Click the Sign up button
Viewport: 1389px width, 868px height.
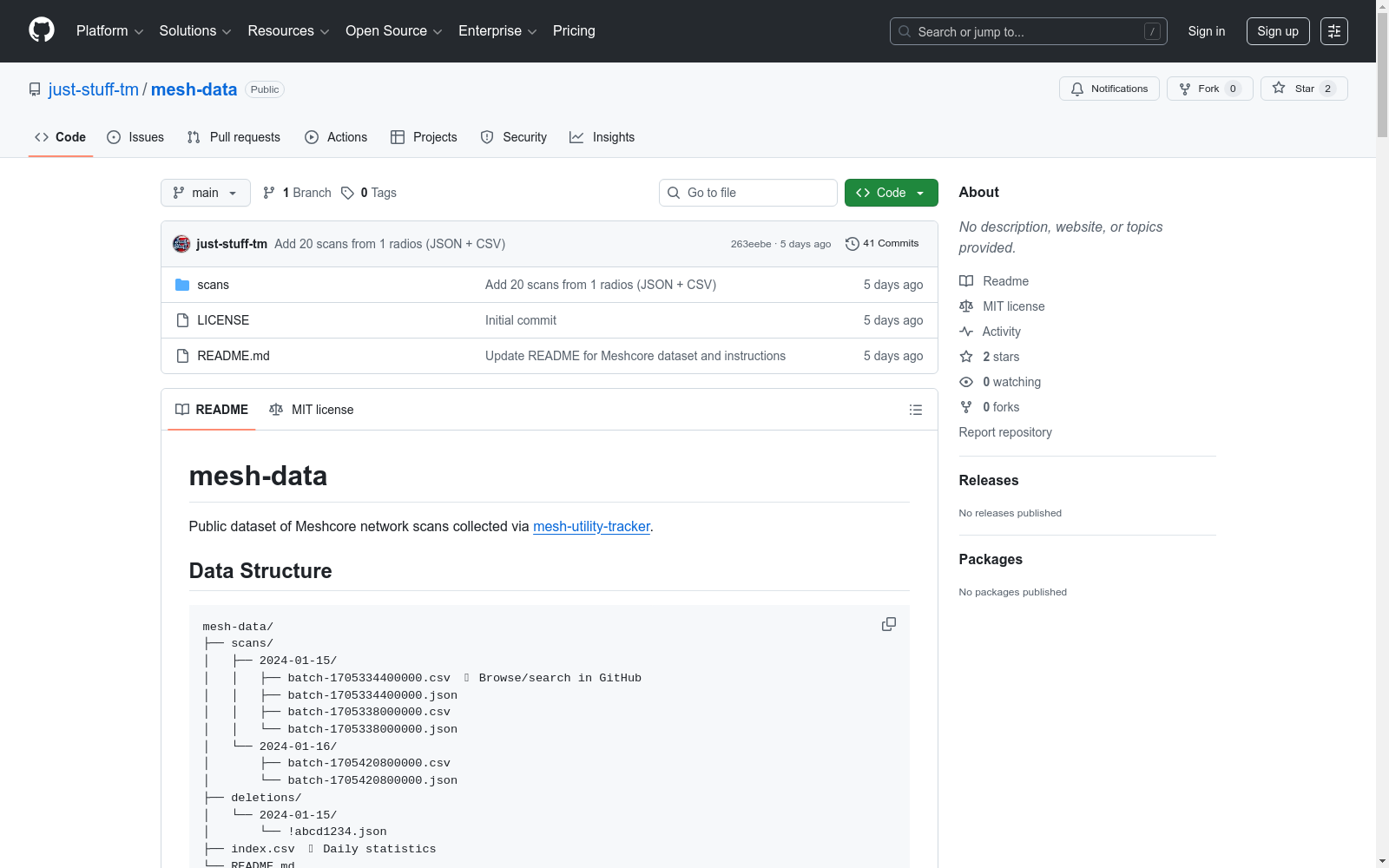pyautogui.click(x=1278, y=31)
